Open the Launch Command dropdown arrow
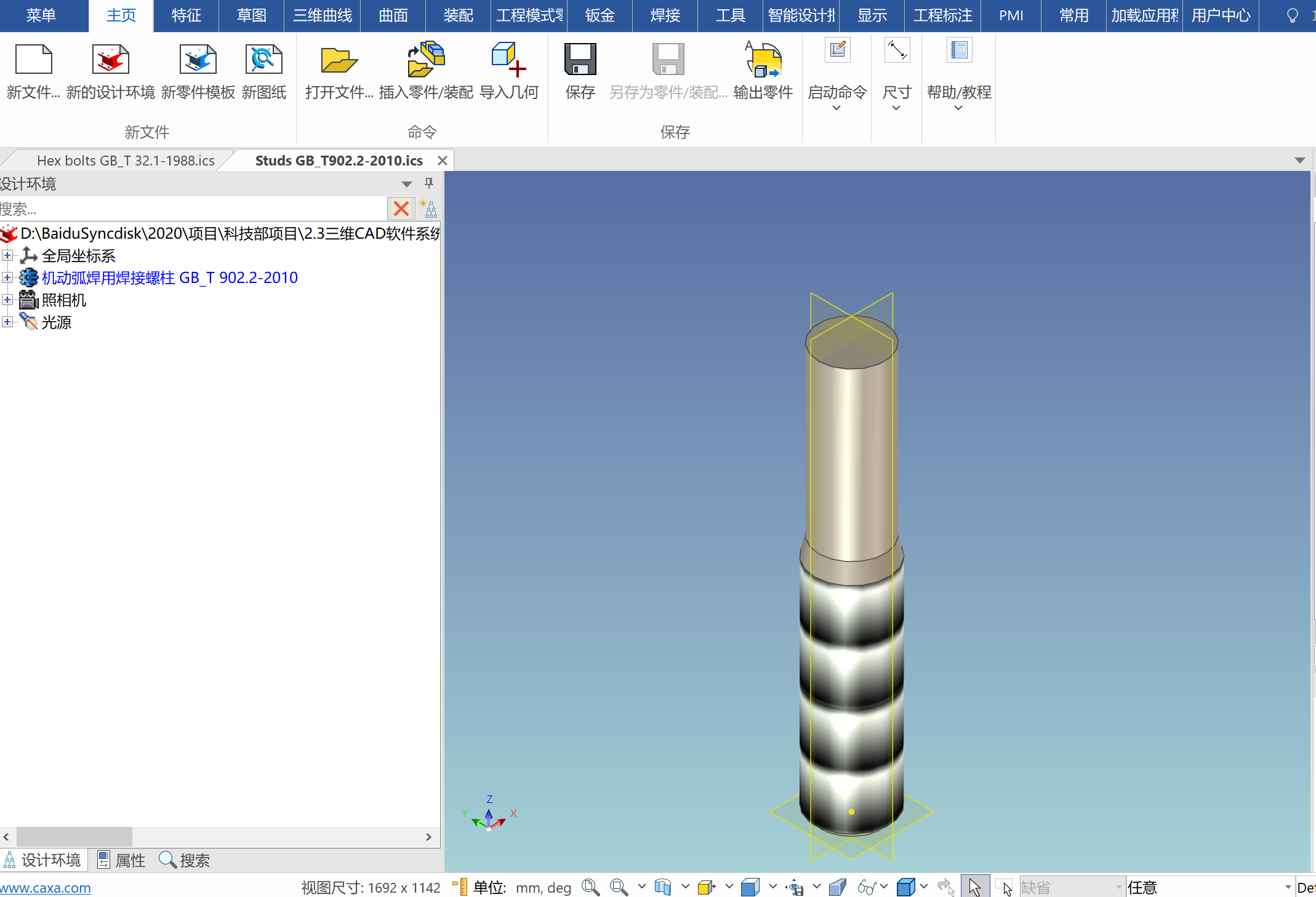This screenshot has height=897, width=1316. [837, 108]
